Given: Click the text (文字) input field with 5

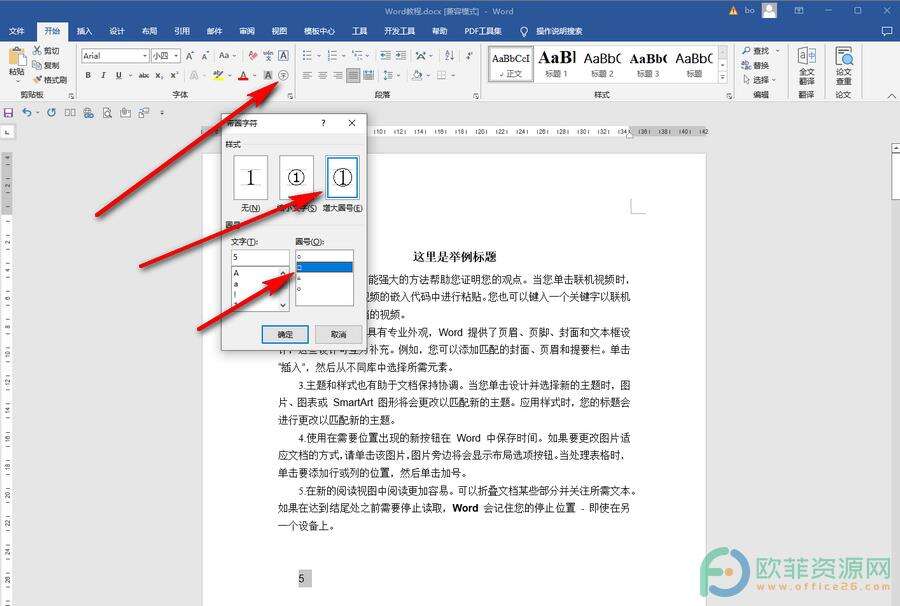Looking at the screenshot, I should coord(260,257).
